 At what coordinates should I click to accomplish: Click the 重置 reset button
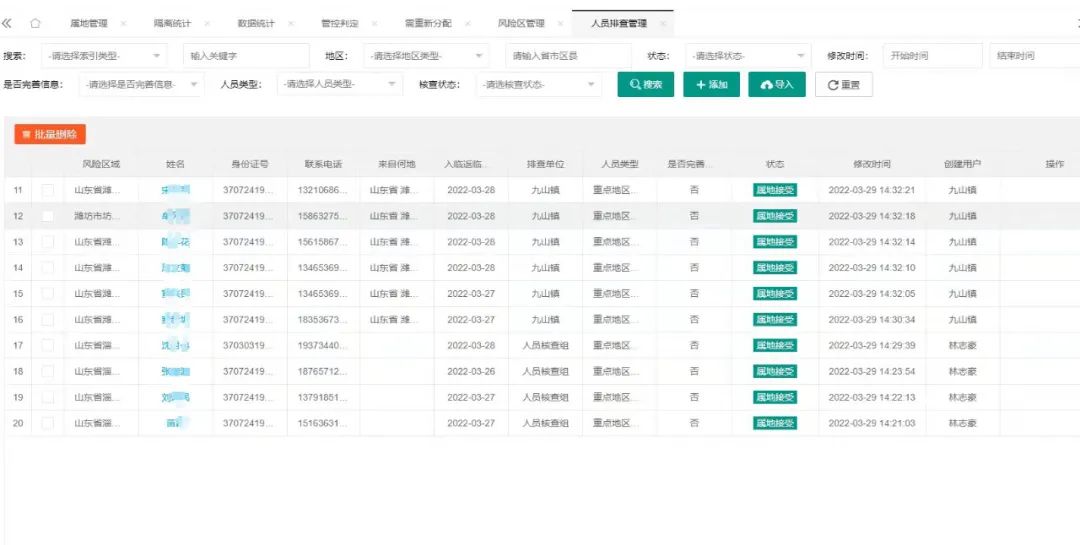click(844, 85)
